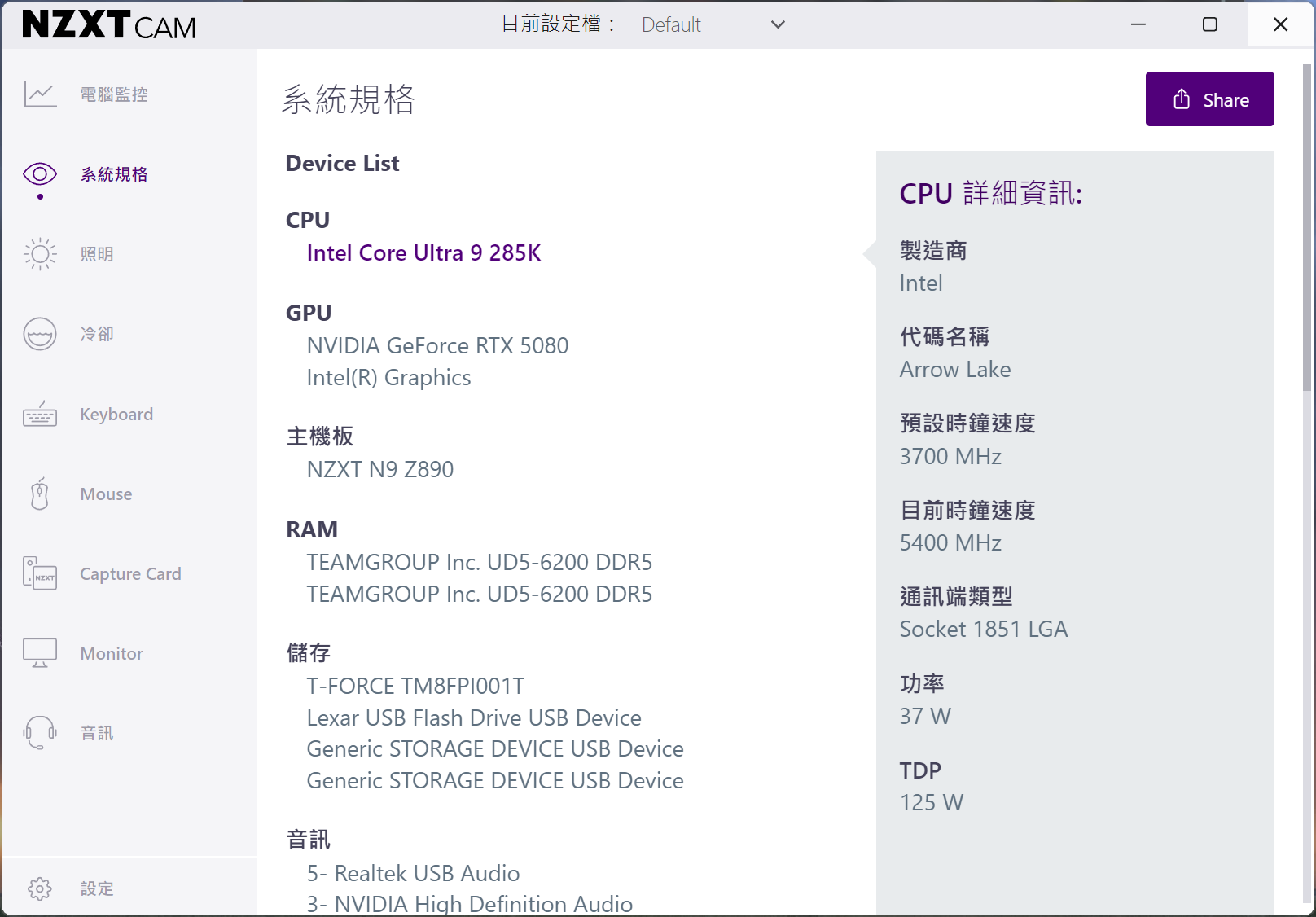Select NVIDIA GeForce RTX 5080 device
The width and height of the screenshot is (1316, 917).
point(437,345)
